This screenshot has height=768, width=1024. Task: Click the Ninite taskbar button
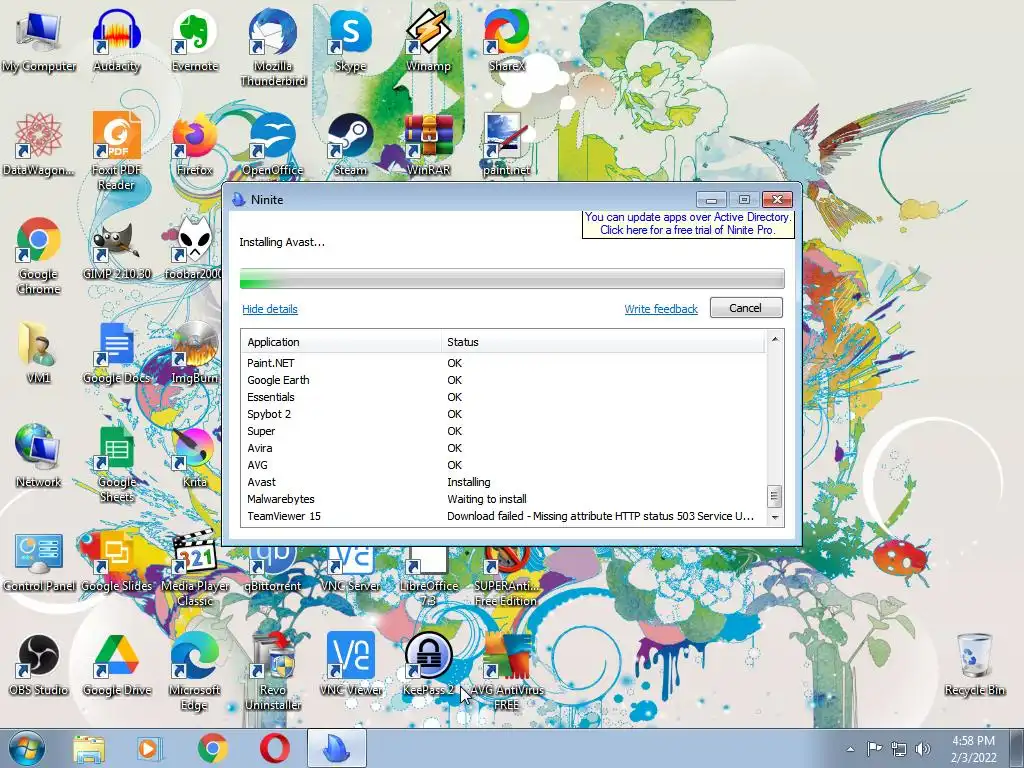coord(337,748)
